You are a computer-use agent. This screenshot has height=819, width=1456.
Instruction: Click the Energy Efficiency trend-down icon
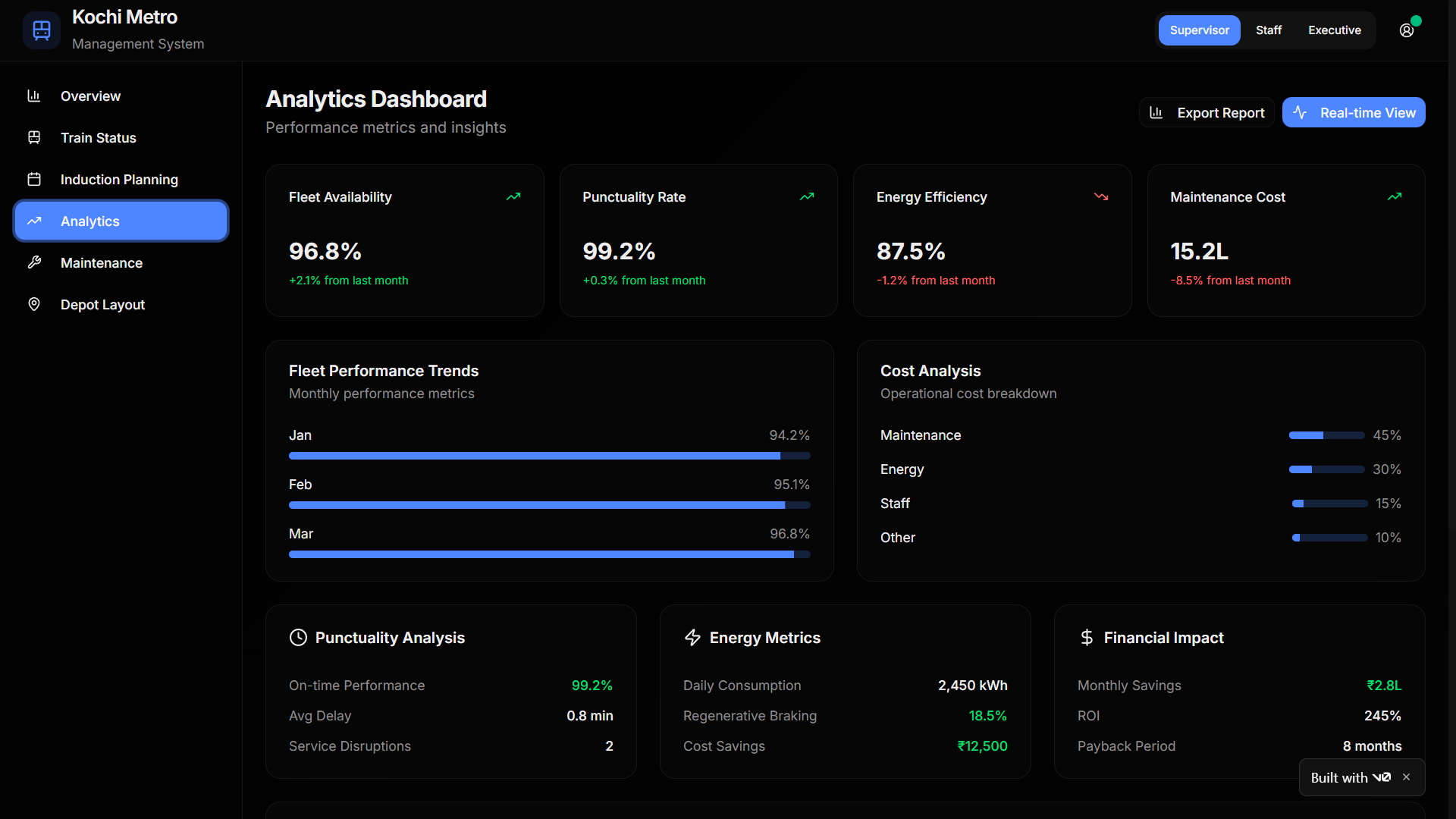(1101, 196)
